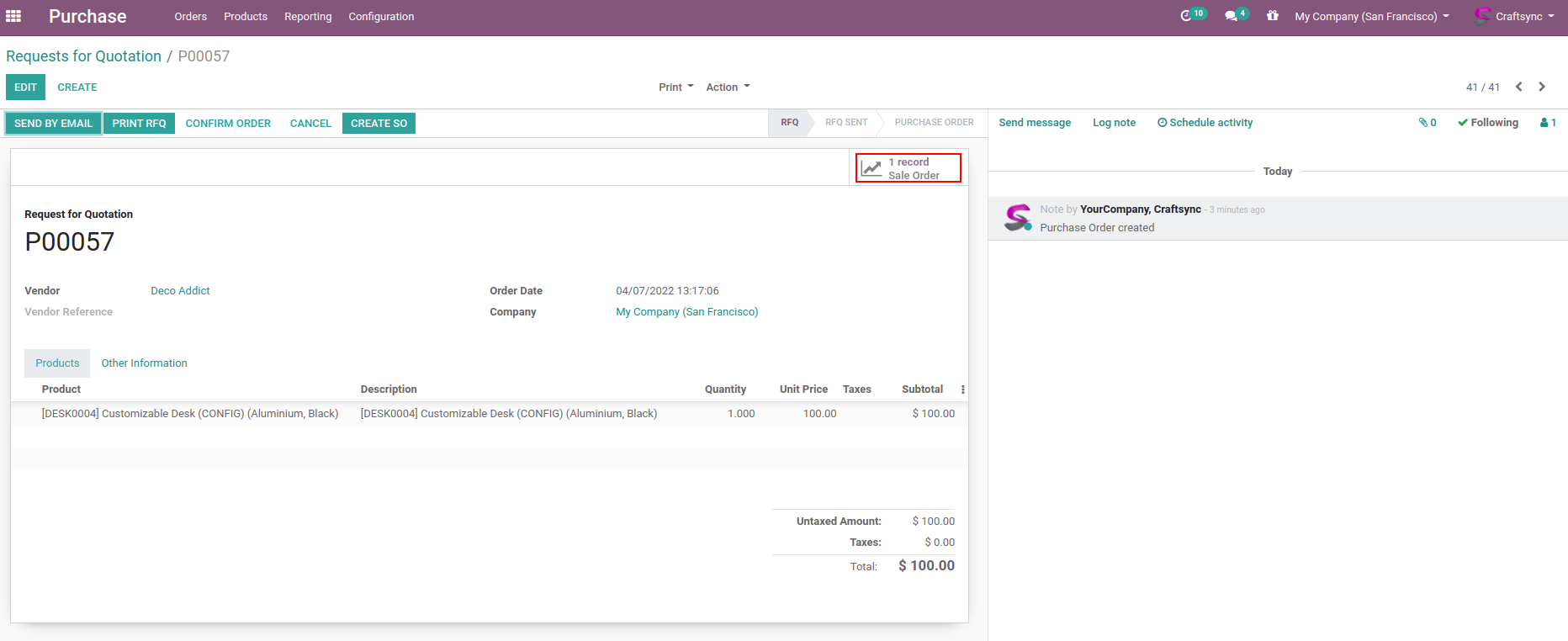This screenshot has height=641, width=1568.
Task: Switch to the Other Information tab
Action: (x=144, y=363)
